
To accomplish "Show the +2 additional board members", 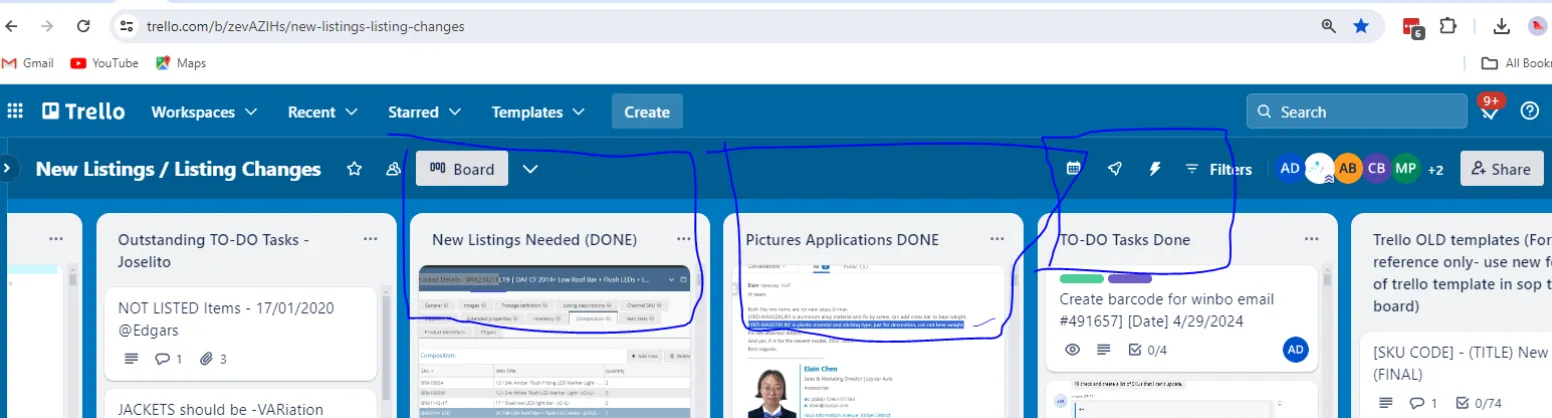I will [x=1436, y=169].
